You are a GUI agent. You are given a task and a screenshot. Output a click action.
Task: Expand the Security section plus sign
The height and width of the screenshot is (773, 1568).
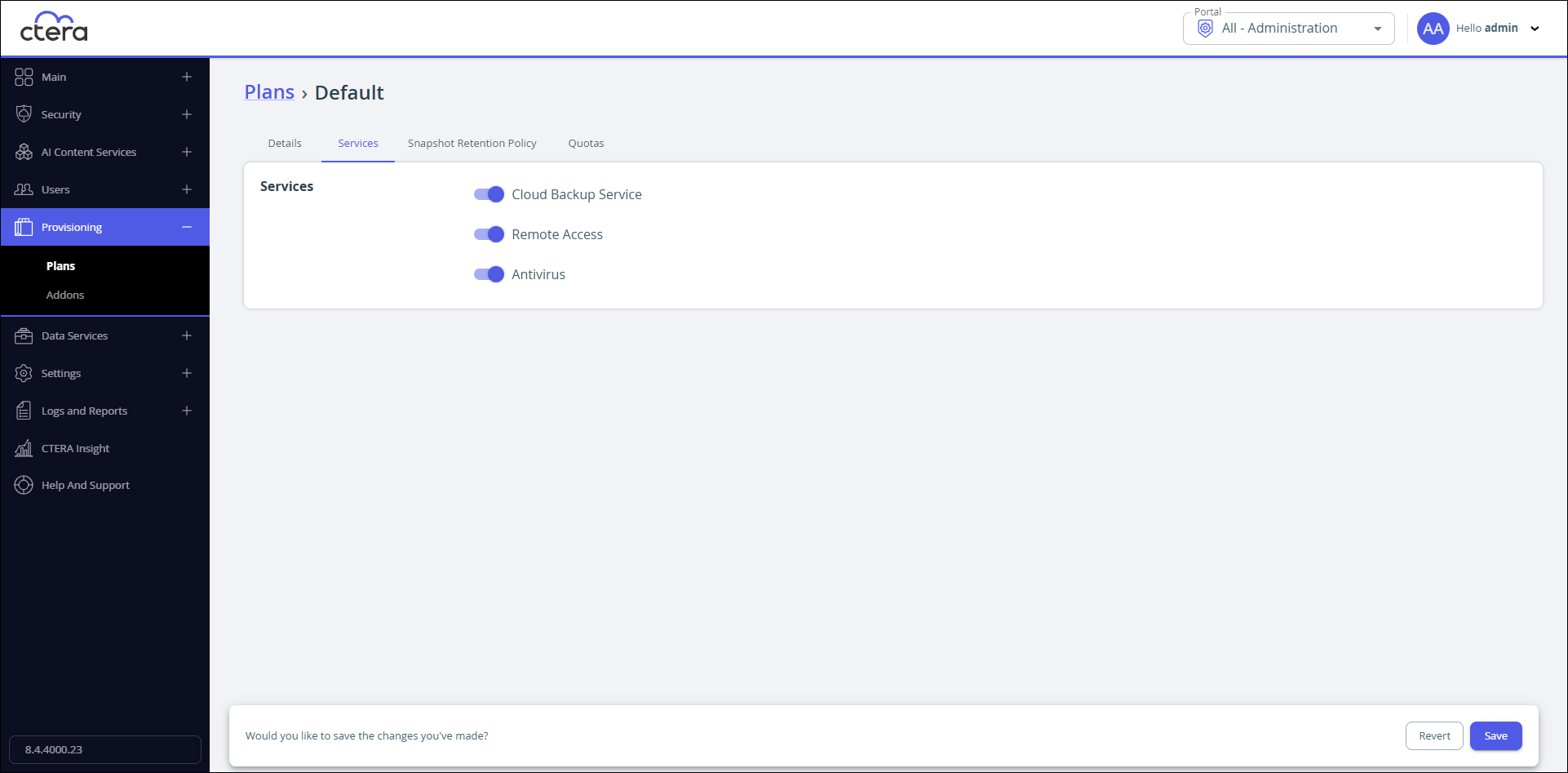click(x=187, y=114)
